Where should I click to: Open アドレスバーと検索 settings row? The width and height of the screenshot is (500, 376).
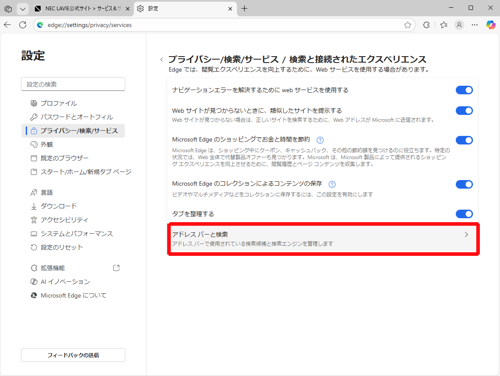(x=323, y=239)
